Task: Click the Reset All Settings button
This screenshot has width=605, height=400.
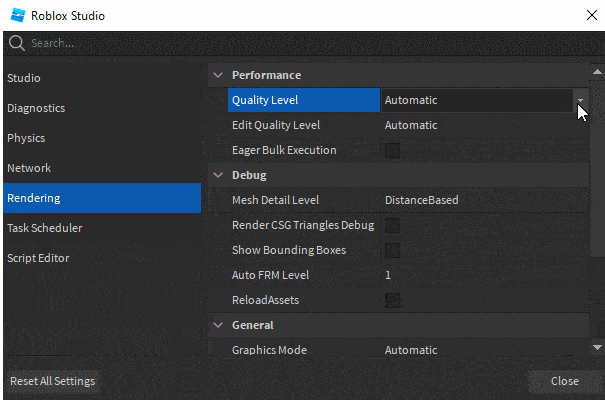Action: pyautogui.click(x=52, y=381)
